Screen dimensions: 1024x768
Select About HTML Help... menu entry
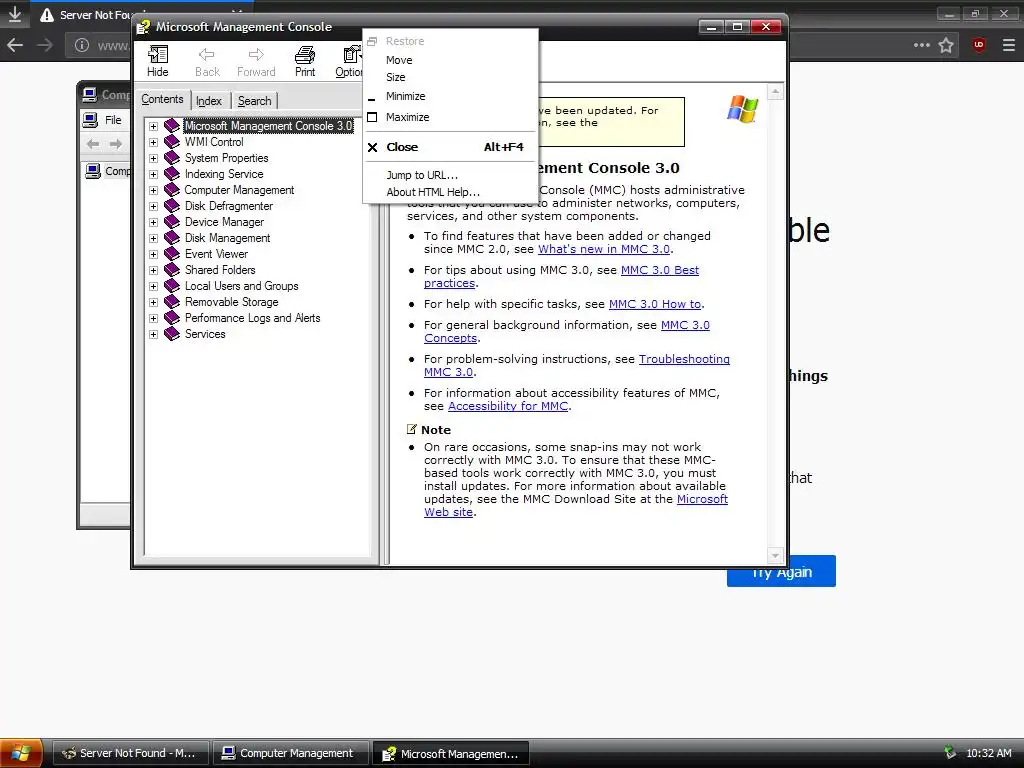point(450,192)
